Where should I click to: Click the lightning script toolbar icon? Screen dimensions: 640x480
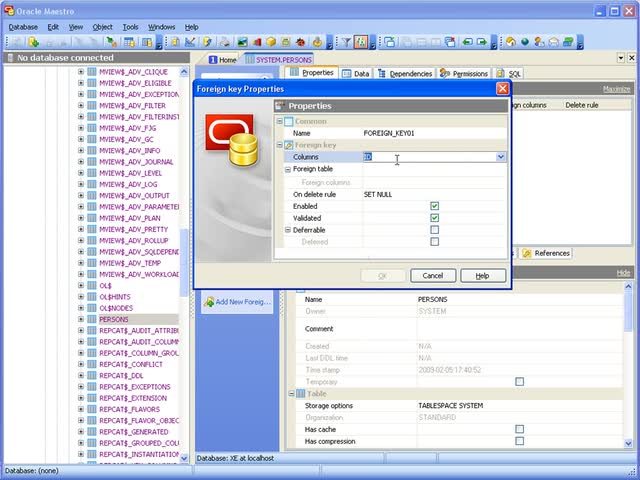tap(207, 42)
